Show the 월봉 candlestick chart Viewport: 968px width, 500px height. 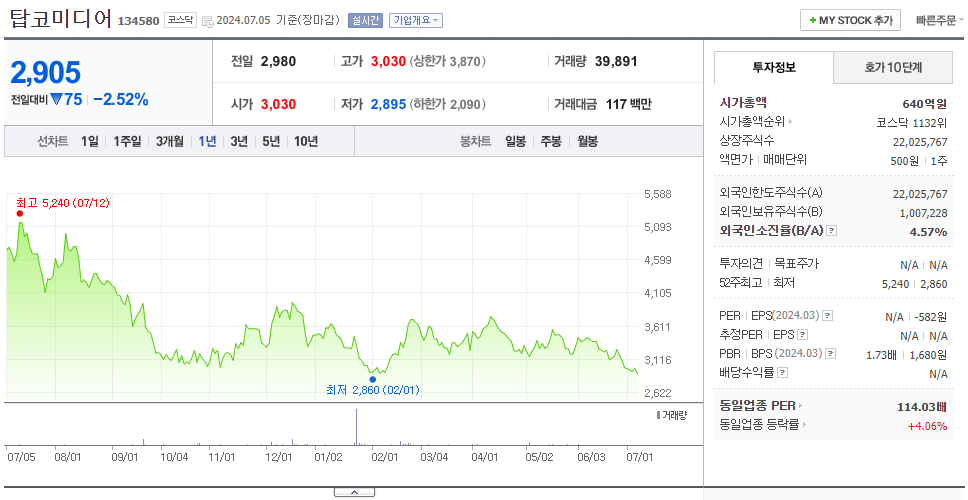point(588,141)
